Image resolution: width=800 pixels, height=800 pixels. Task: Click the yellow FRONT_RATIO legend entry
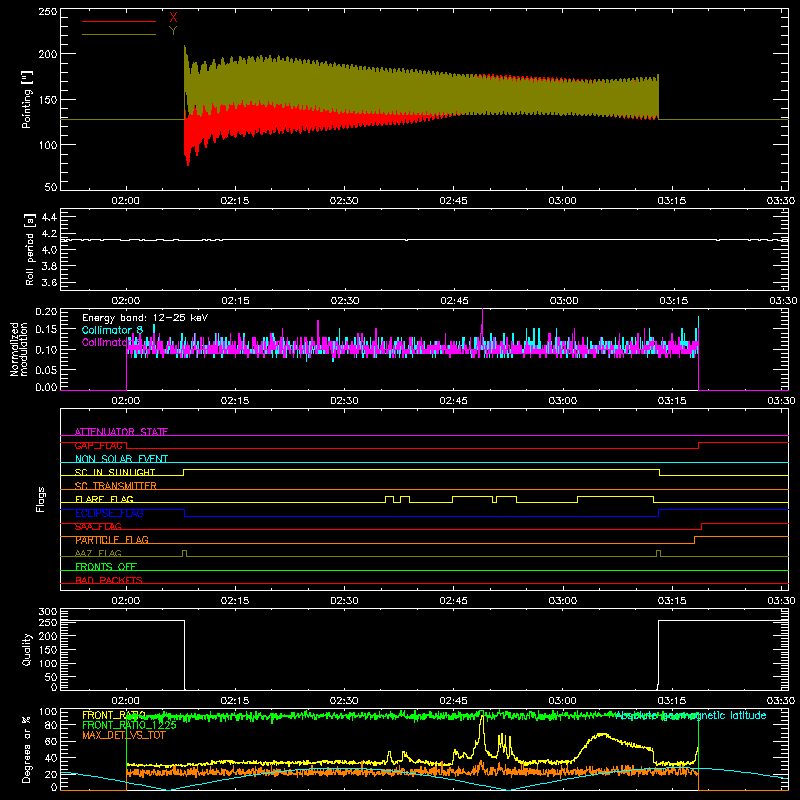(x=114, y=715)
